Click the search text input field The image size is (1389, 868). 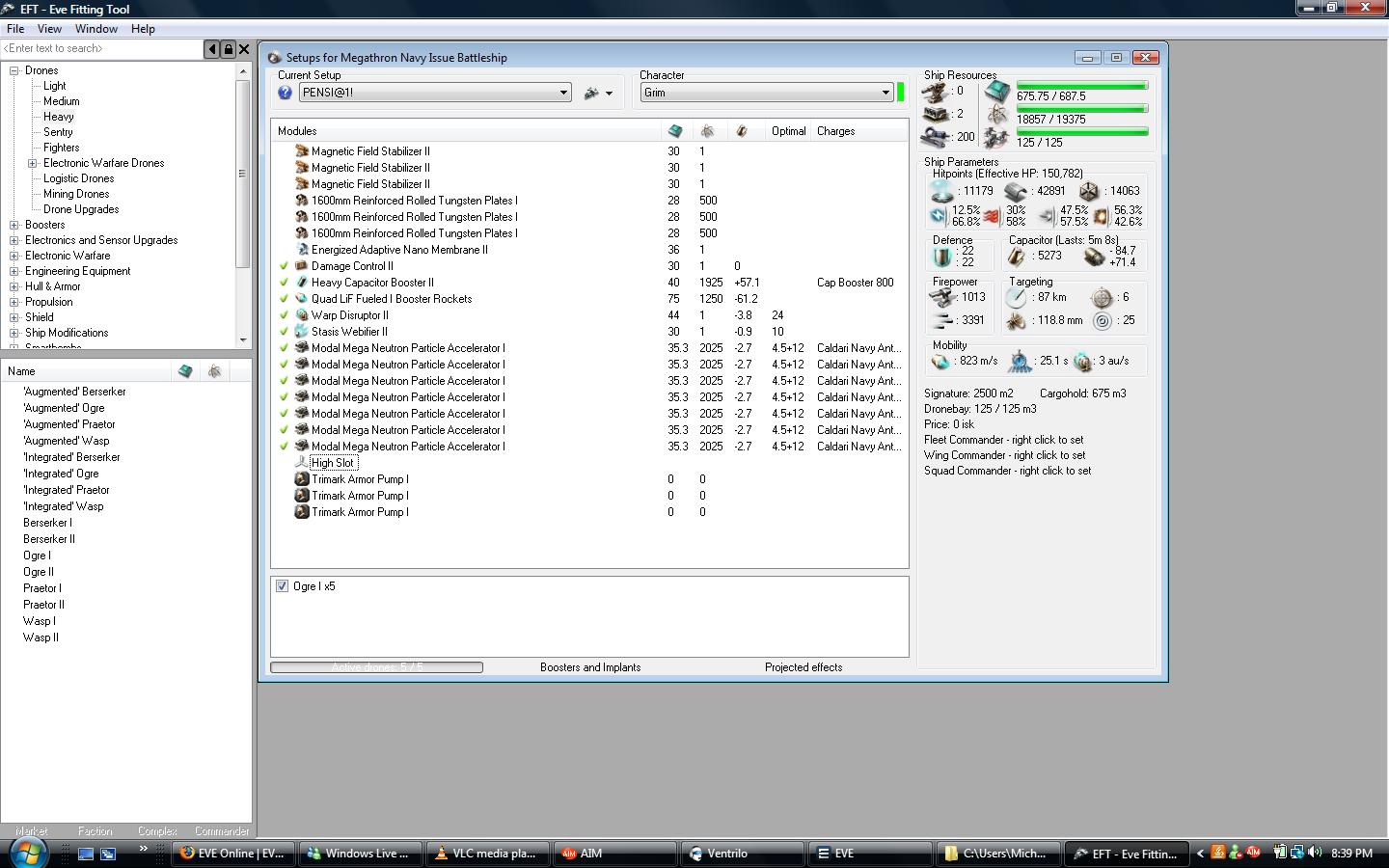101,49
